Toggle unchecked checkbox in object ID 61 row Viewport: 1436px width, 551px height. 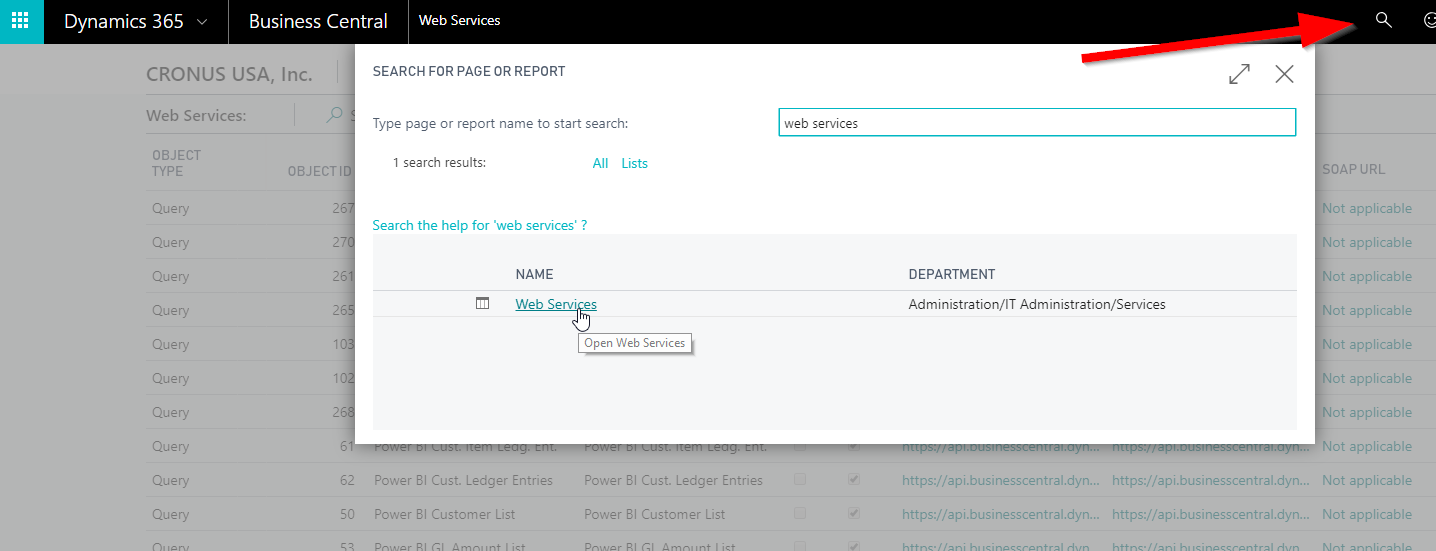(x=800, y=446)
